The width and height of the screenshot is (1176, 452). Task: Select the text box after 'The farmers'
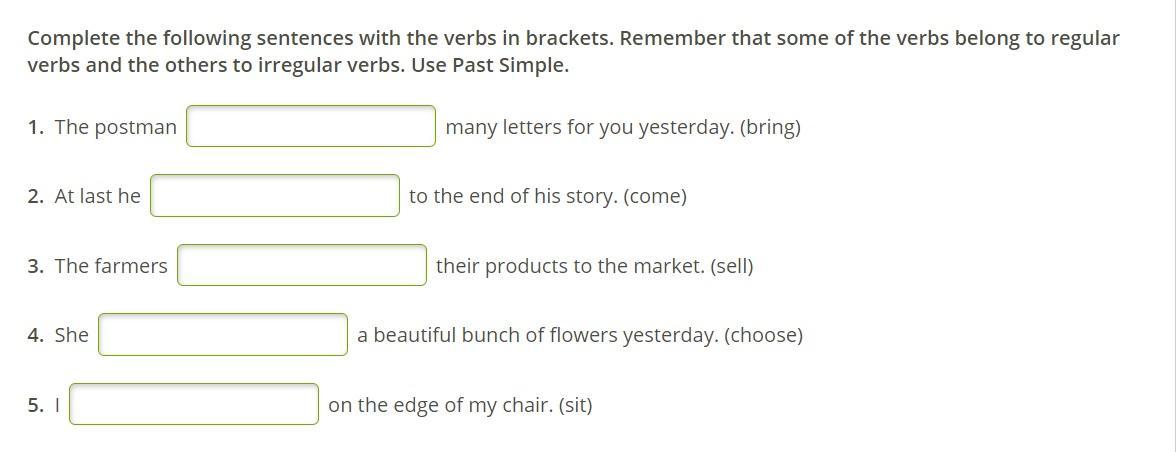tap(302, 265)
